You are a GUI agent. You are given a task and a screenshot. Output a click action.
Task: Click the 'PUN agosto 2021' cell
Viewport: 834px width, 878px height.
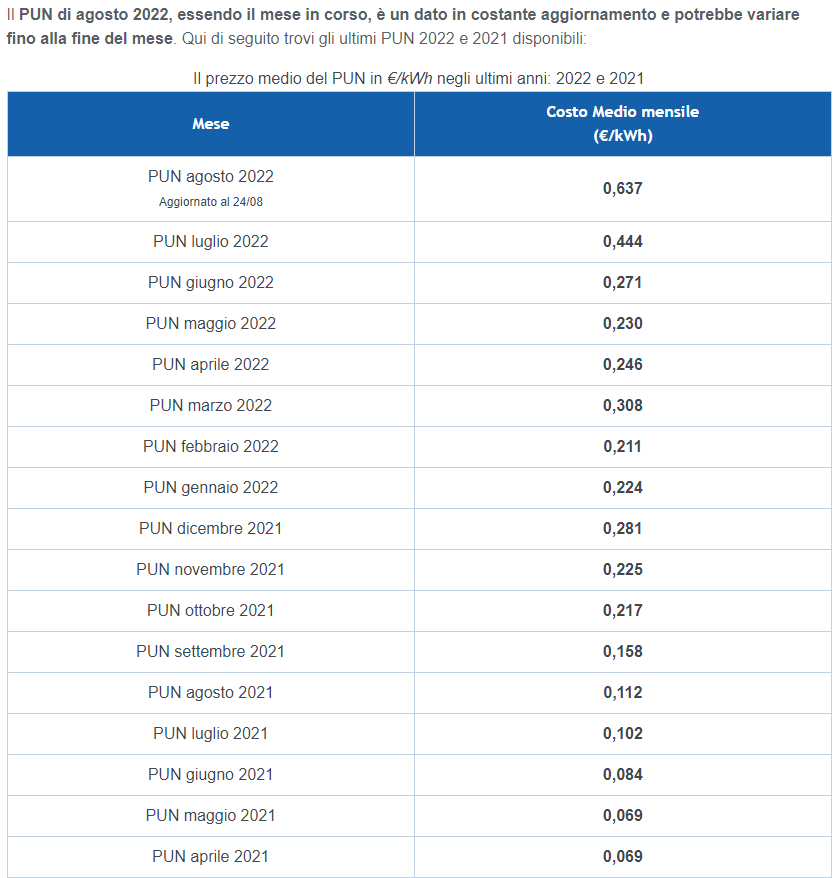click(211, 693)
